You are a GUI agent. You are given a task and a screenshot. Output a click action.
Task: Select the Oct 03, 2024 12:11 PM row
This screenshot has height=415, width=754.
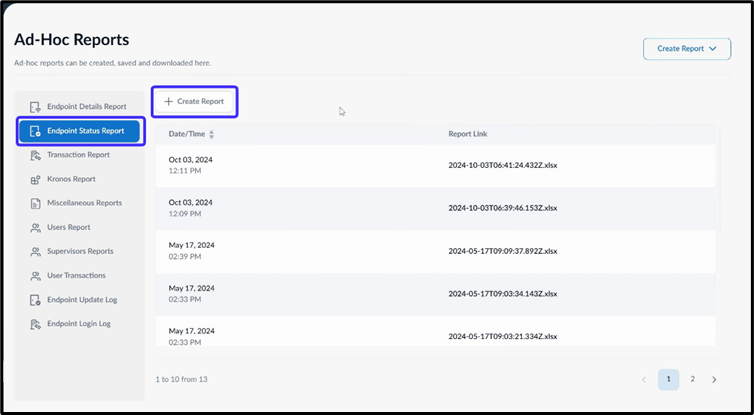435,165
